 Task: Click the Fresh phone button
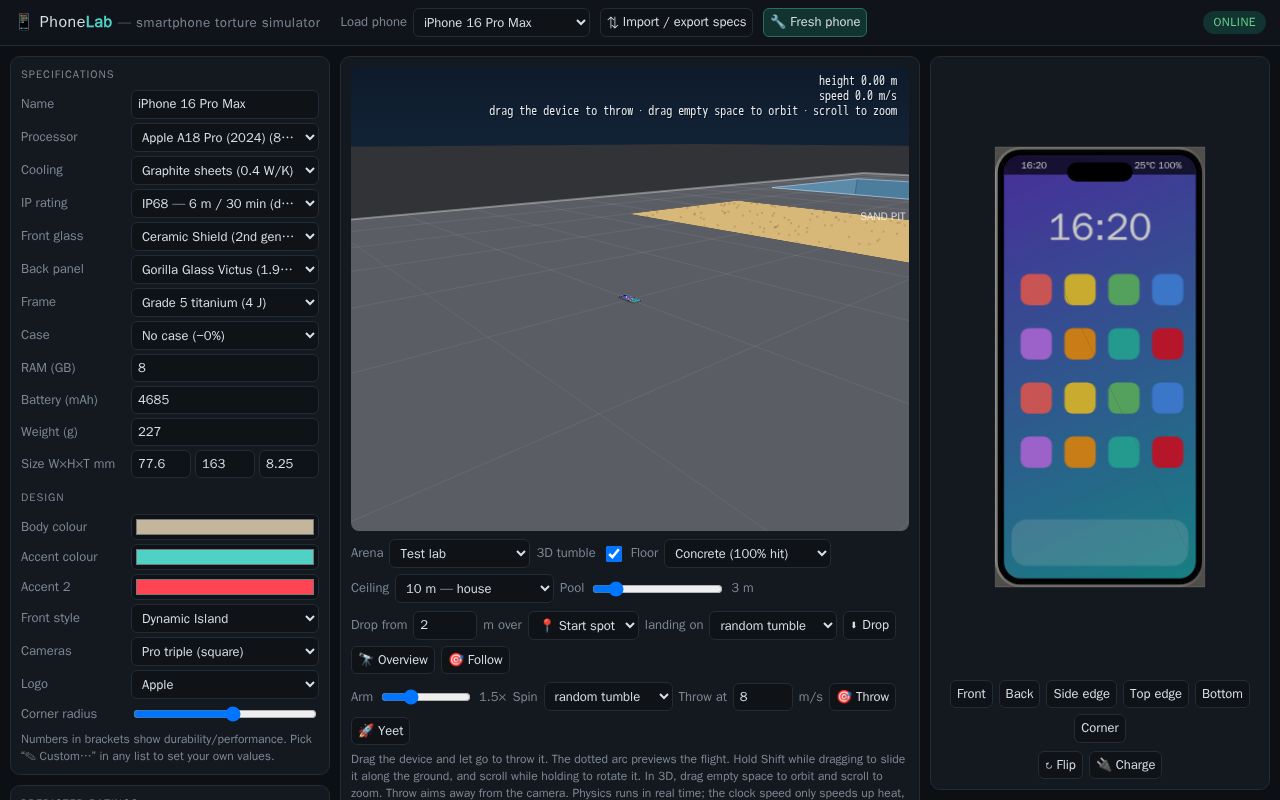(815, 22)
